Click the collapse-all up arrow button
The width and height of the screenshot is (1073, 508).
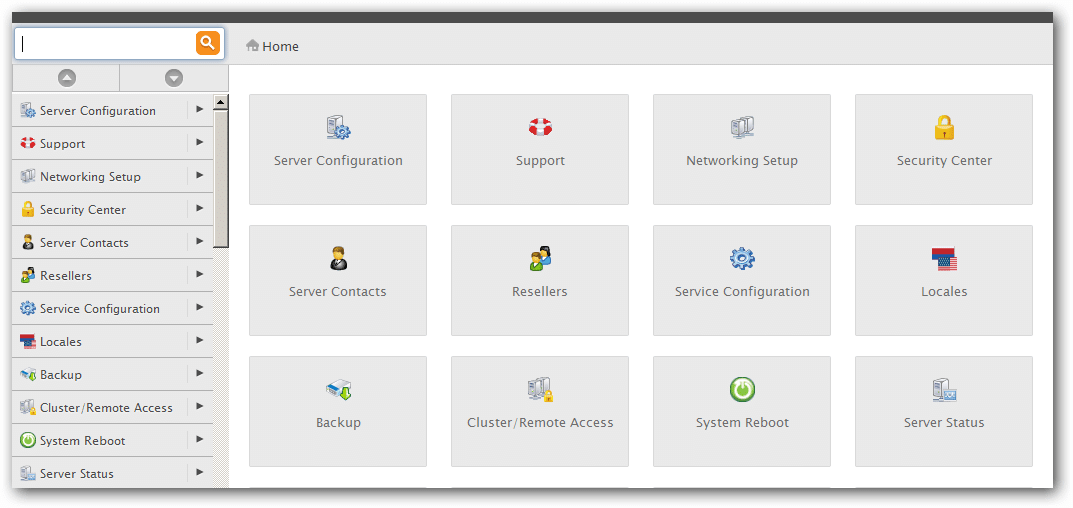[x=66, y=78]
